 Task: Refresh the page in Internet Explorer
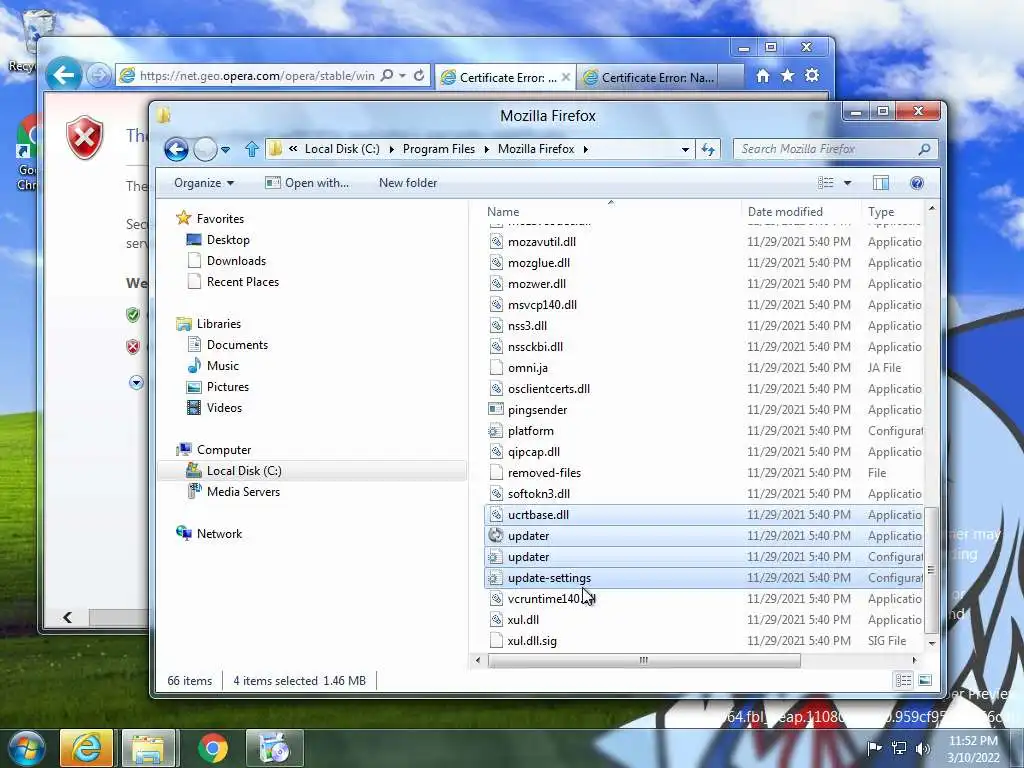(419, 76)
